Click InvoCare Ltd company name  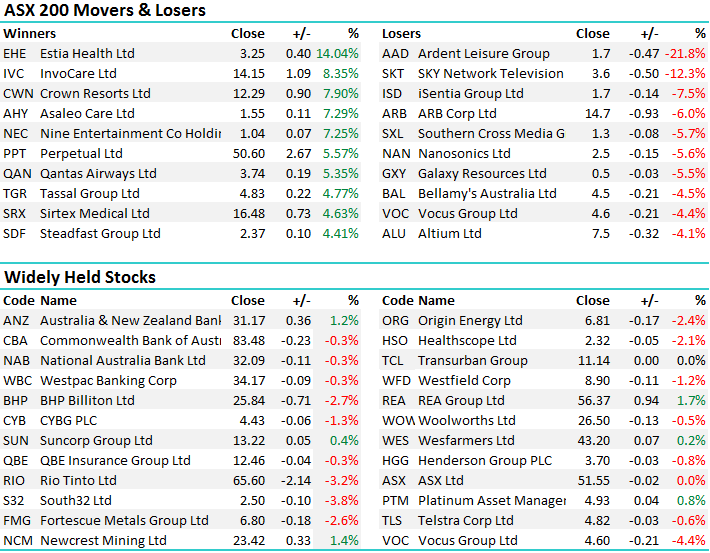(78, 73)
